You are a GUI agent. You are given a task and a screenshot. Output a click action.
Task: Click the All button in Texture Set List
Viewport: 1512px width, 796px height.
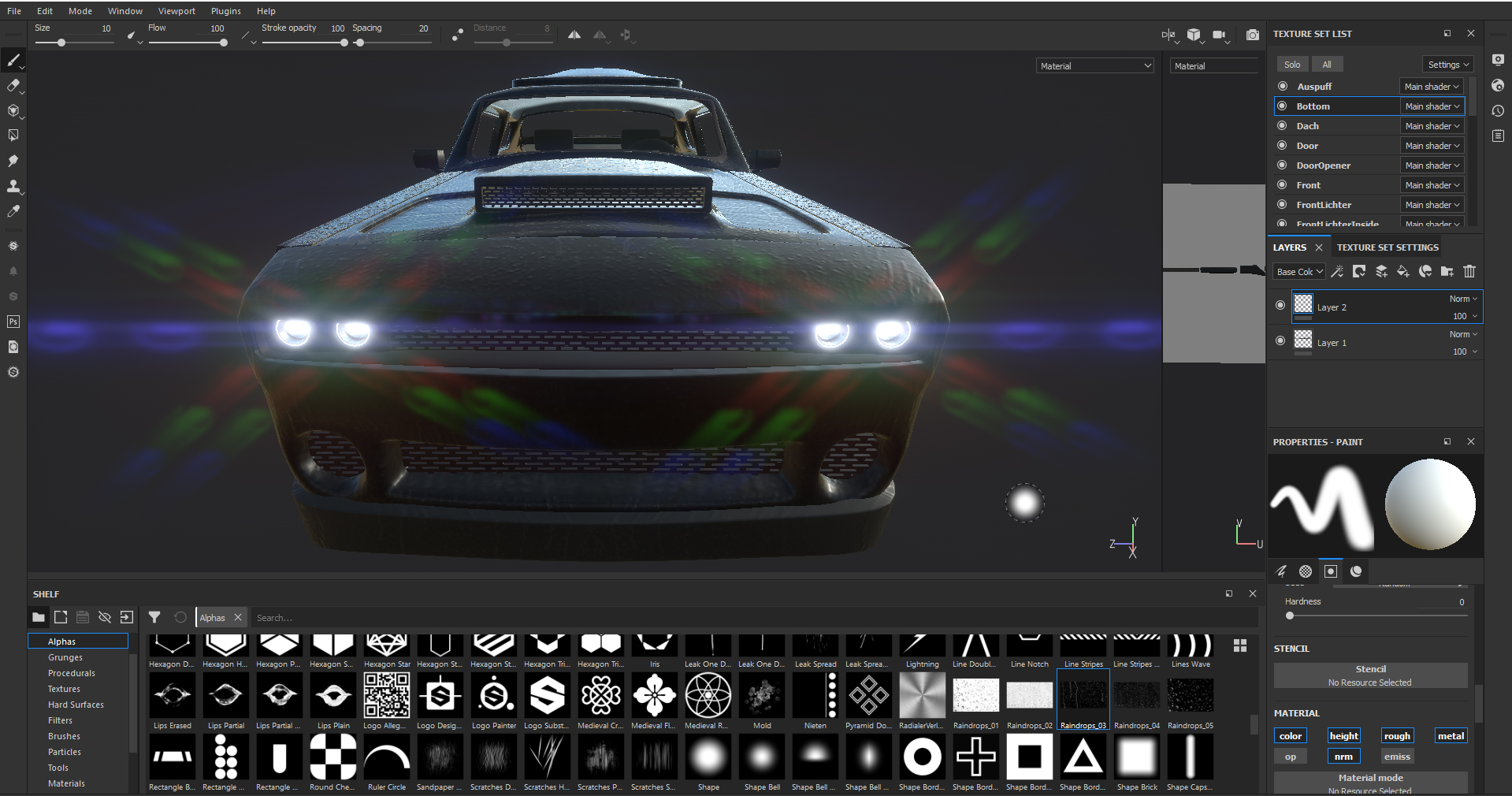1327,65
